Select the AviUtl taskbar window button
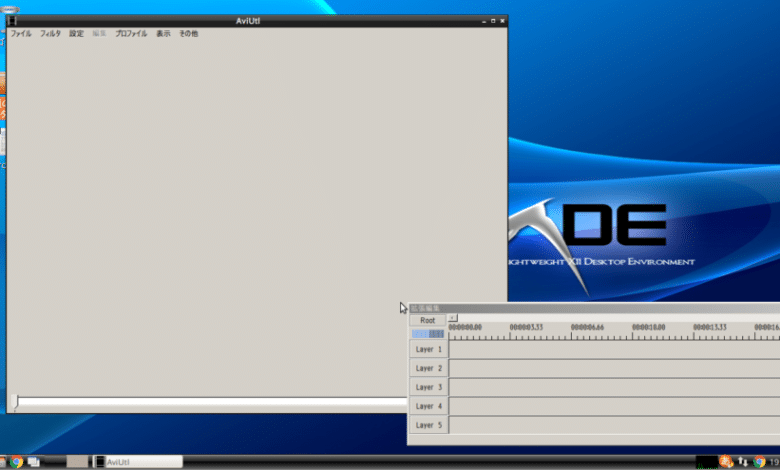Image resolution: width=780 pixels, height=470 pixels. point(138,462)
